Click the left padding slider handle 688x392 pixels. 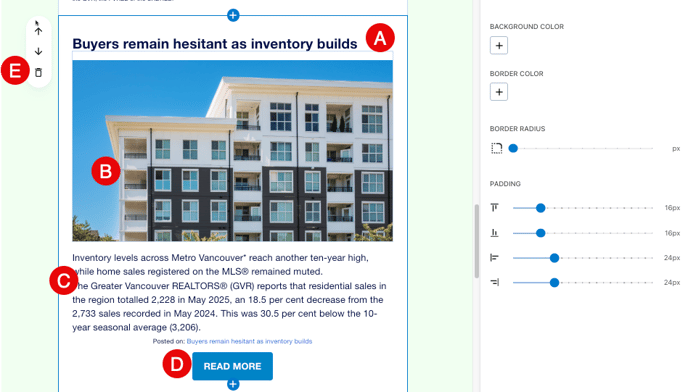pos(554,258)
